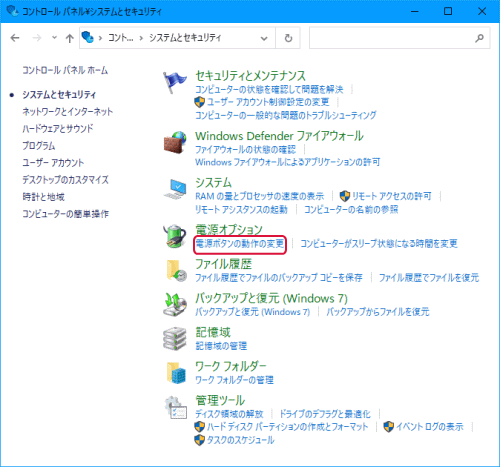Screen dimensions: 500x467
Task: Click the Control Panel icon in title bar
Action: (x=12, y=11)
